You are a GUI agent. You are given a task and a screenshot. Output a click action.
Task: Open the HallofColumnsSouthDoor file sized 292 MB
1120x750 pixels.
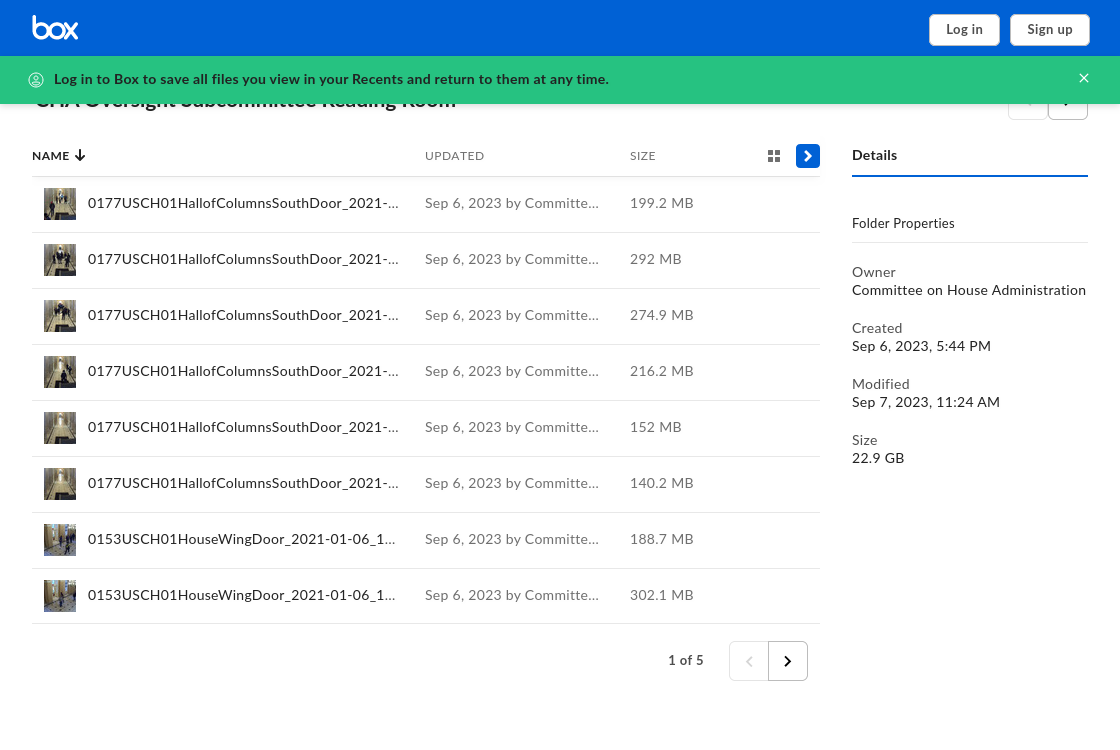point(243,259)
